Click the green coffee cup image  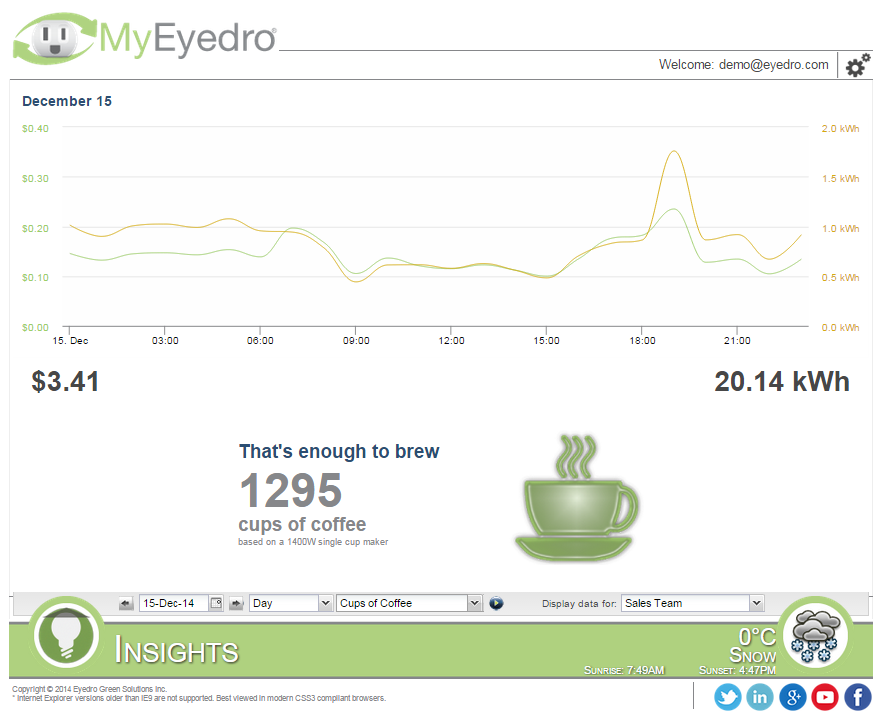(577, 498)
